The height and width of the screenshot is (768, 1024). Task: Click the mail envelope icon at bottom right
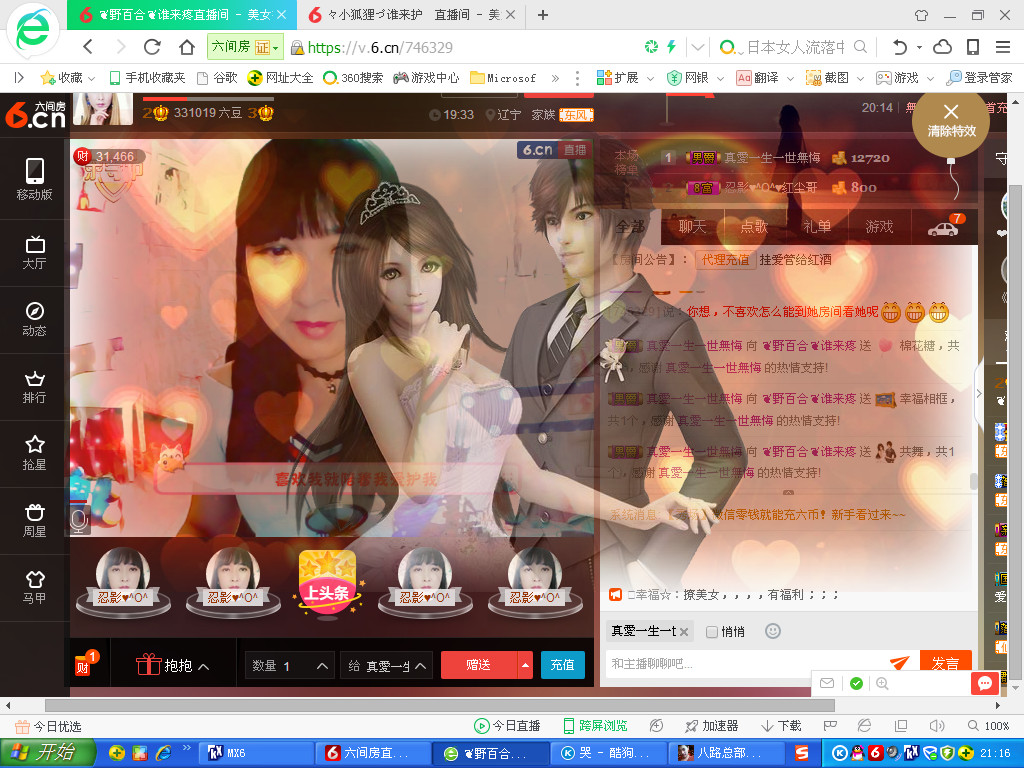point(827,683)
